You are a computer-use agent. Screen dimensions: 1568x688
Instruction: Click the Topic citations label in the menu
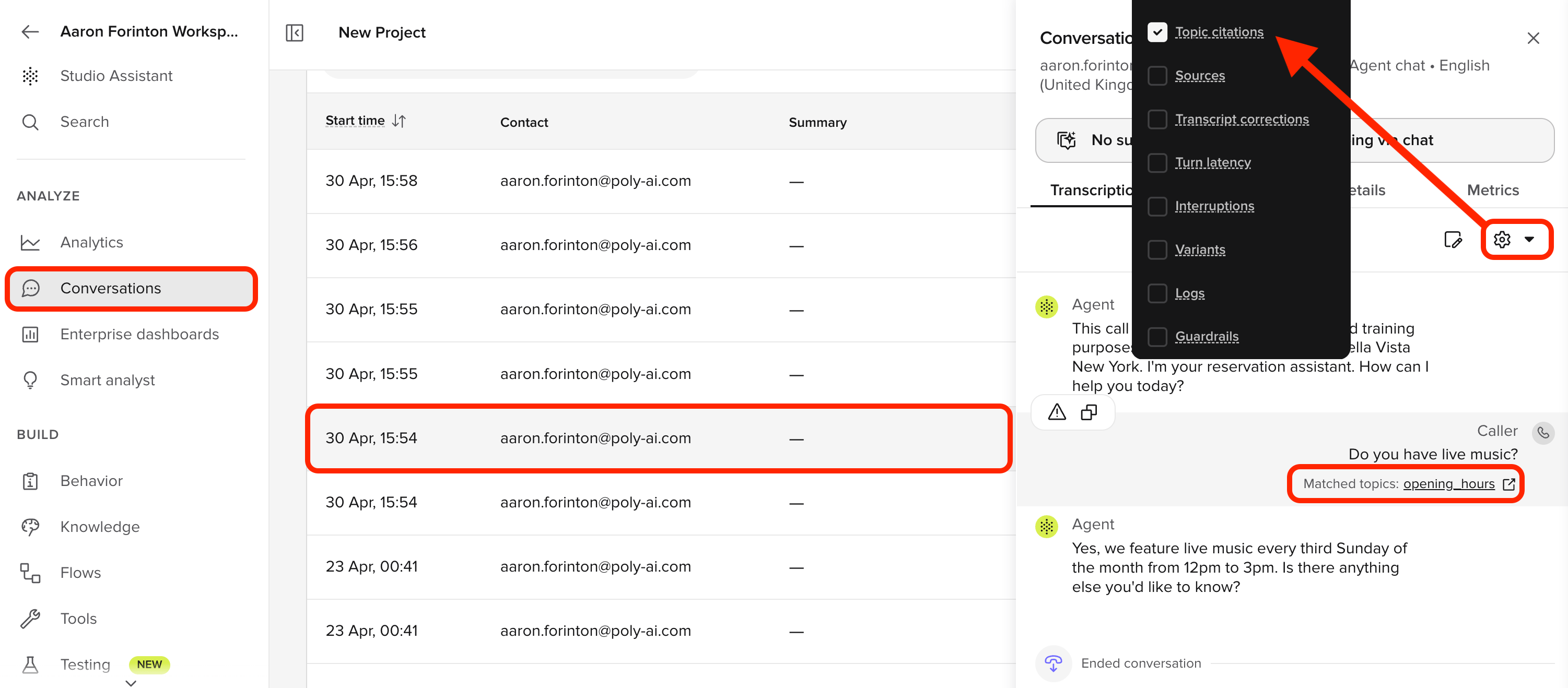[x=1219, y=32]
